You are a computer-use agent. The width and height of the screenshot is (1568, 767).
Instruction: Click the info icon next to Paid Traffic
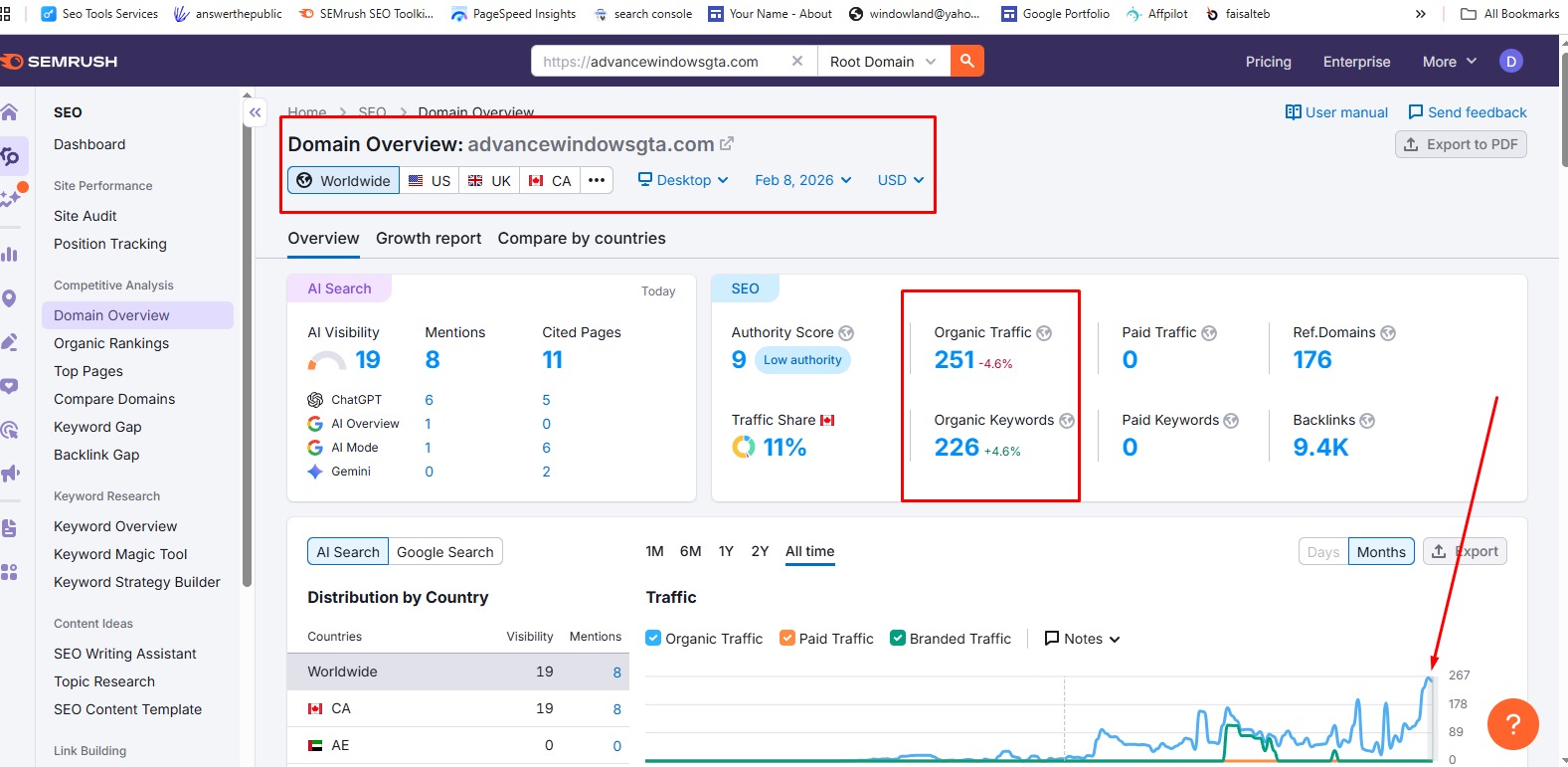[x=1209, y=333]
